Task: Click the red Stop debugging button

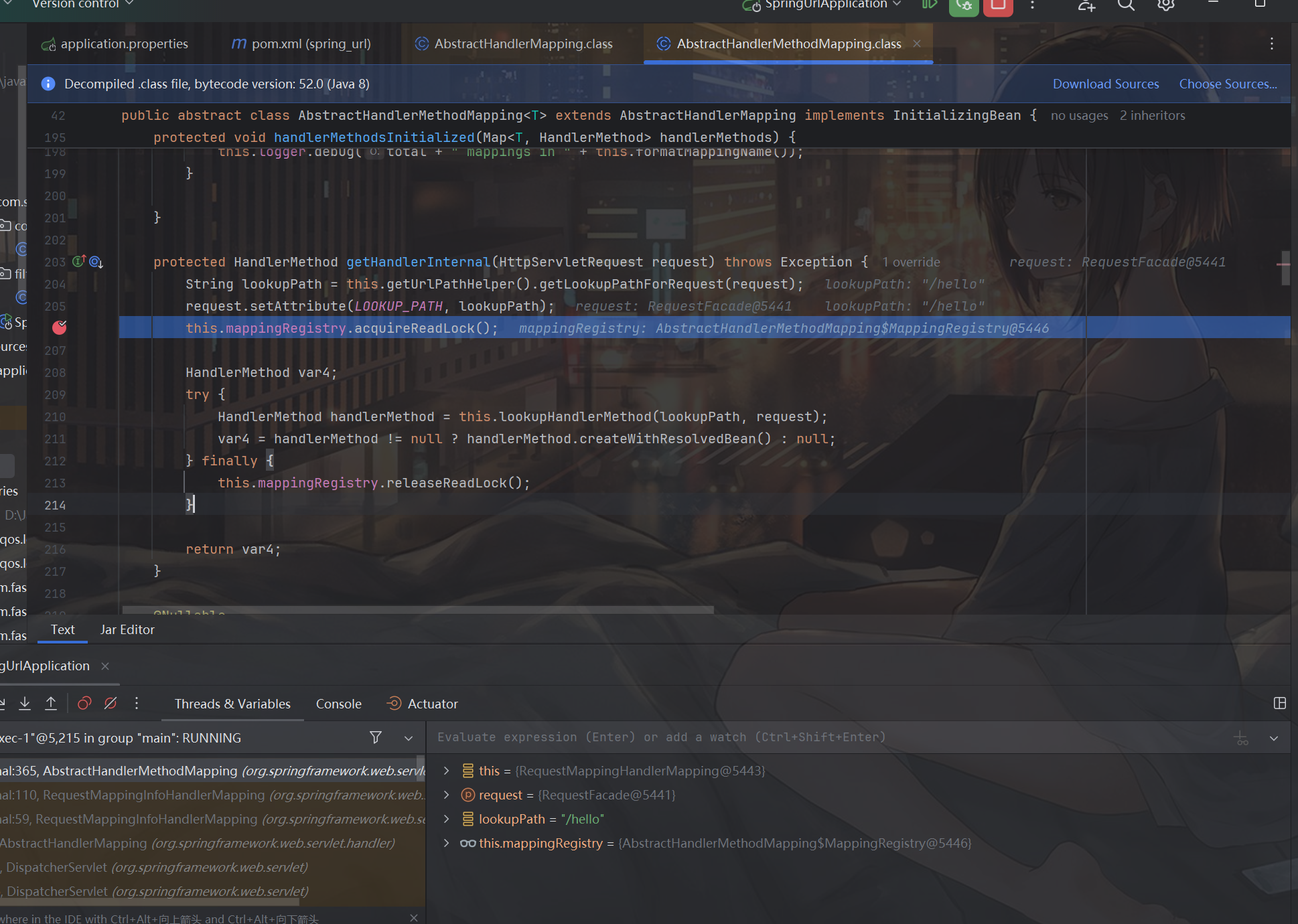Action: (998, 5)
